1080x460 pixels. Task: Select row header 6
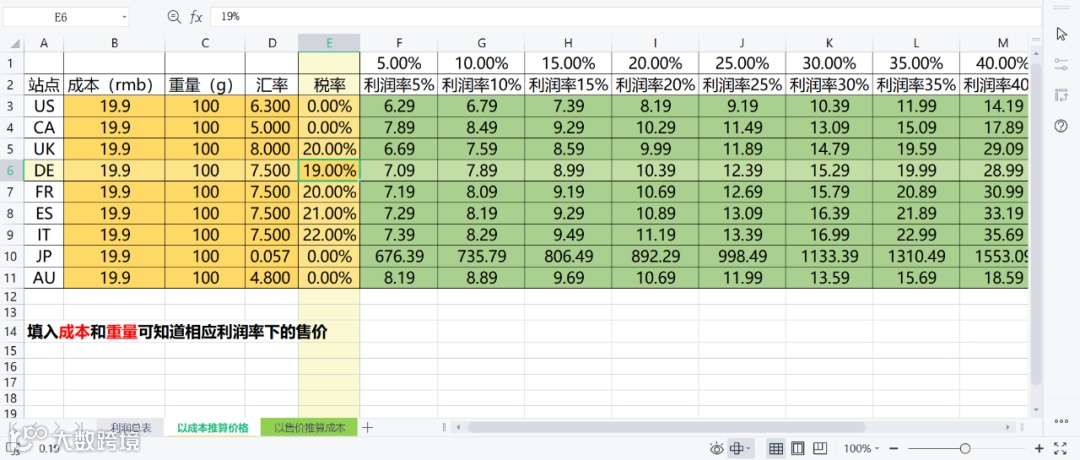(12, 171)
